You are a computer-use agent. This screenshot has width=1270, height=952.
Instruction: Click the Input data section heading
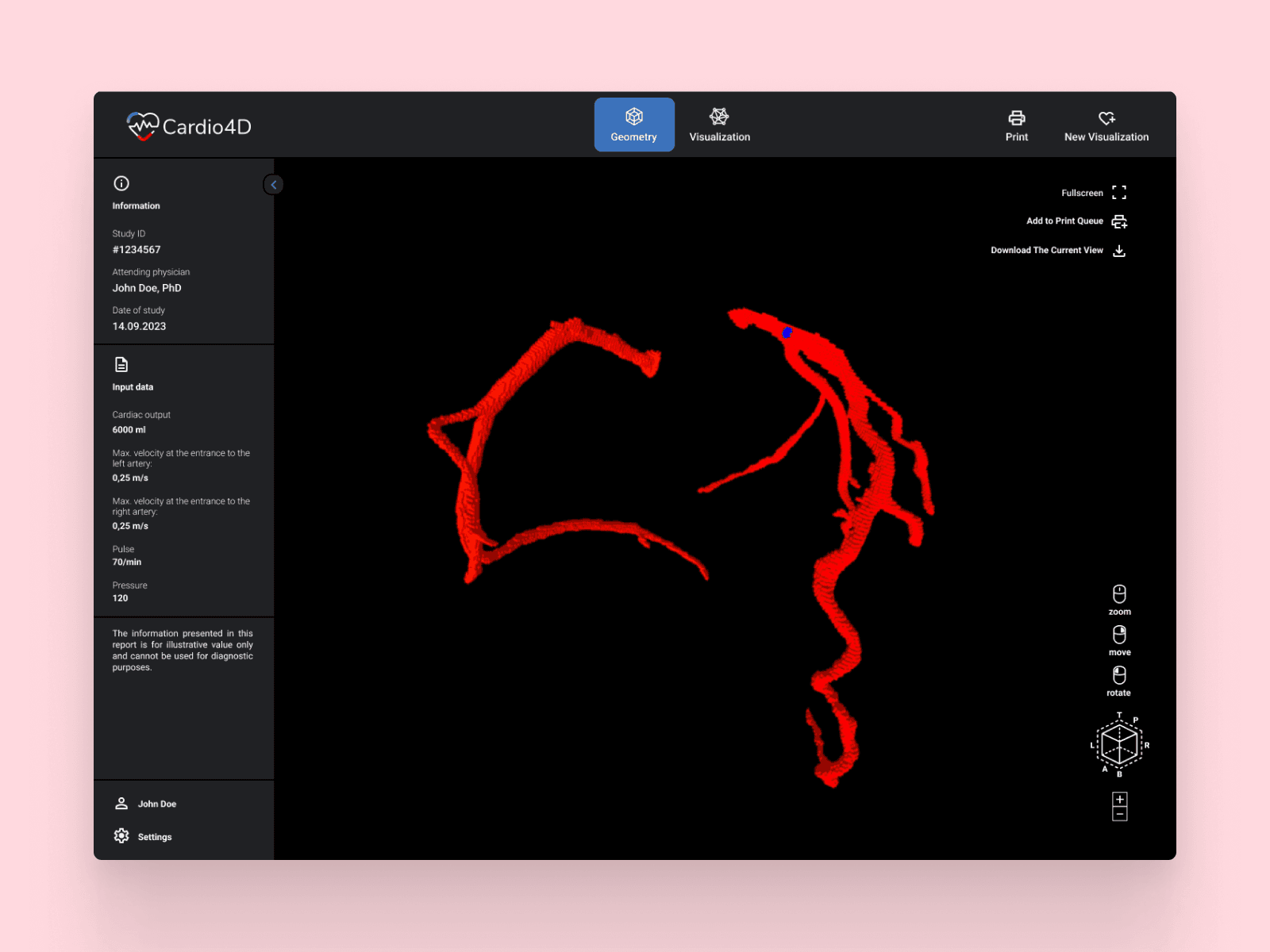pos(133,387)
